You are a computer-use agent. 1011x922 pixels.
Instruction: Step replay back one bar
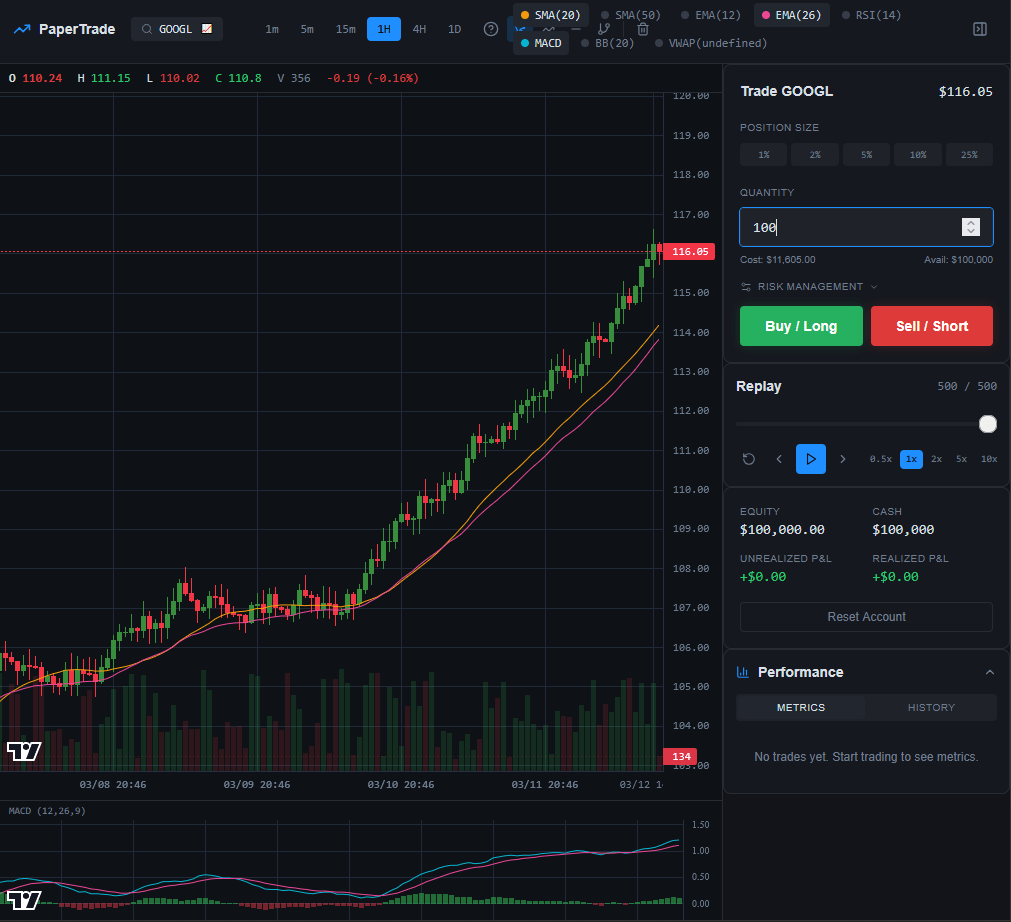tap(779, 459)
